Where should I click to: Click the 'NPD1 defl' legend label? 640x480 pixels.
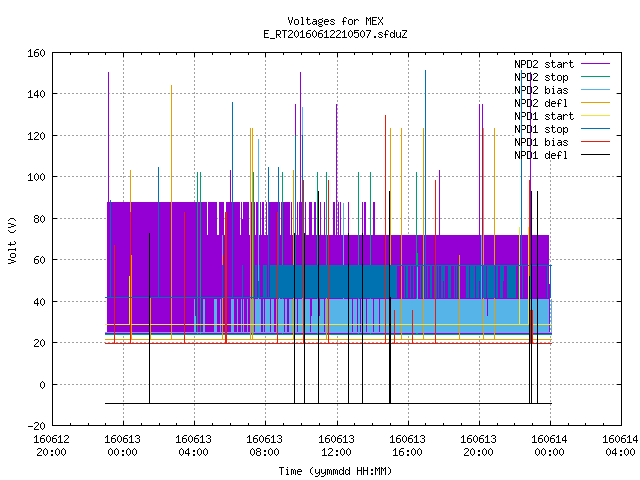click(x=541, y=156)
